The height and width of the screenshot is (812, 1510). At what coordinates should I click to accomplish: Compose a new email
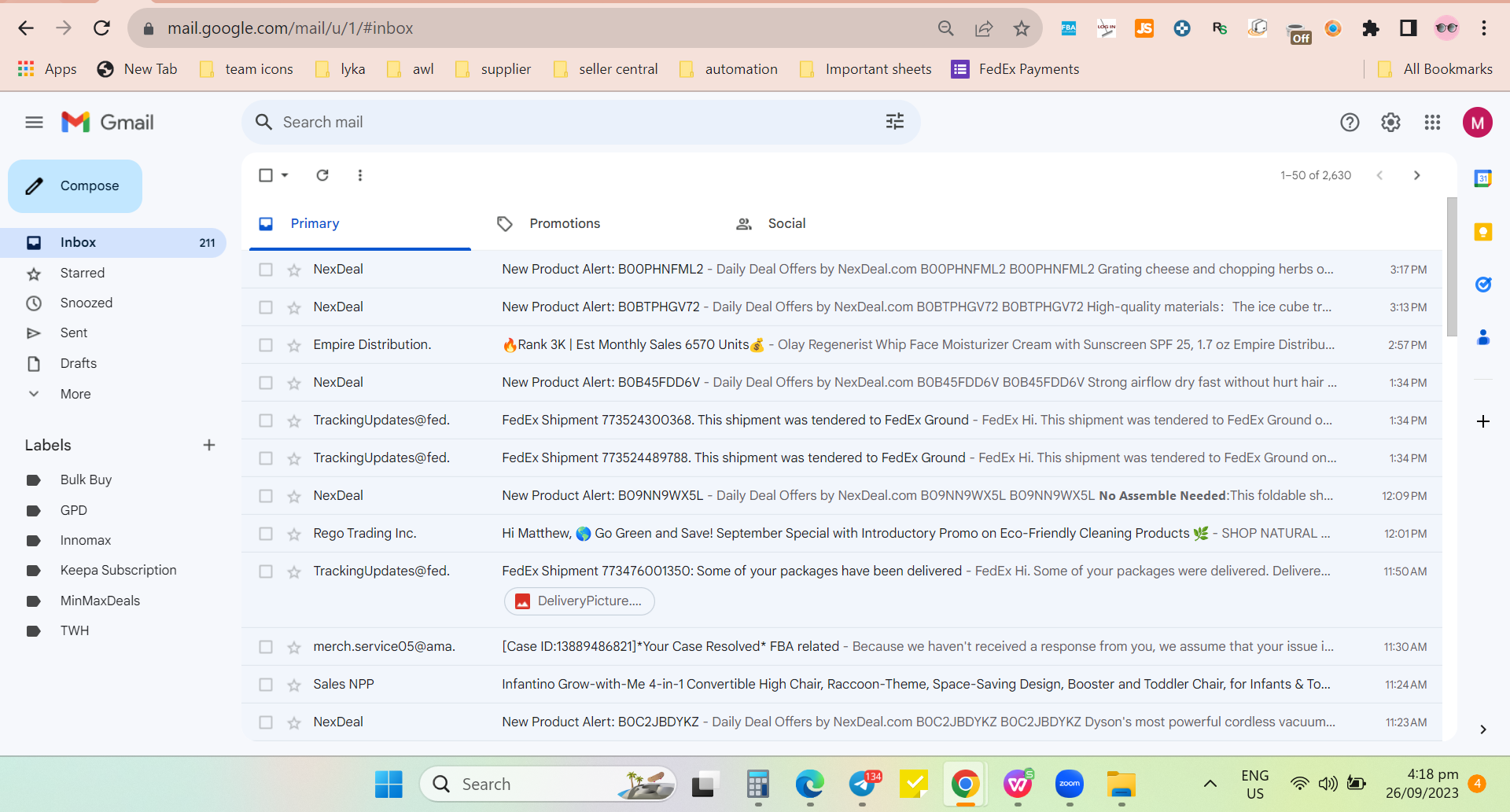[x=75, y=186]
